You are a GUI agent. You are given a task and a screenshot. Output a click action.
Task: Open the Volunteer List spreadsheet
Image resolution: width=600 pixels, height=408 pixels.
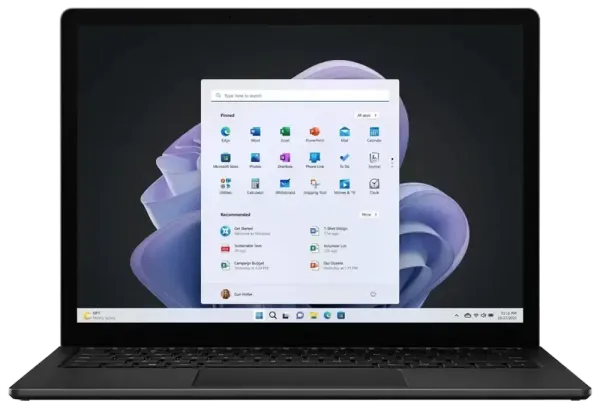pyautogui.click(x=328, y=248)
